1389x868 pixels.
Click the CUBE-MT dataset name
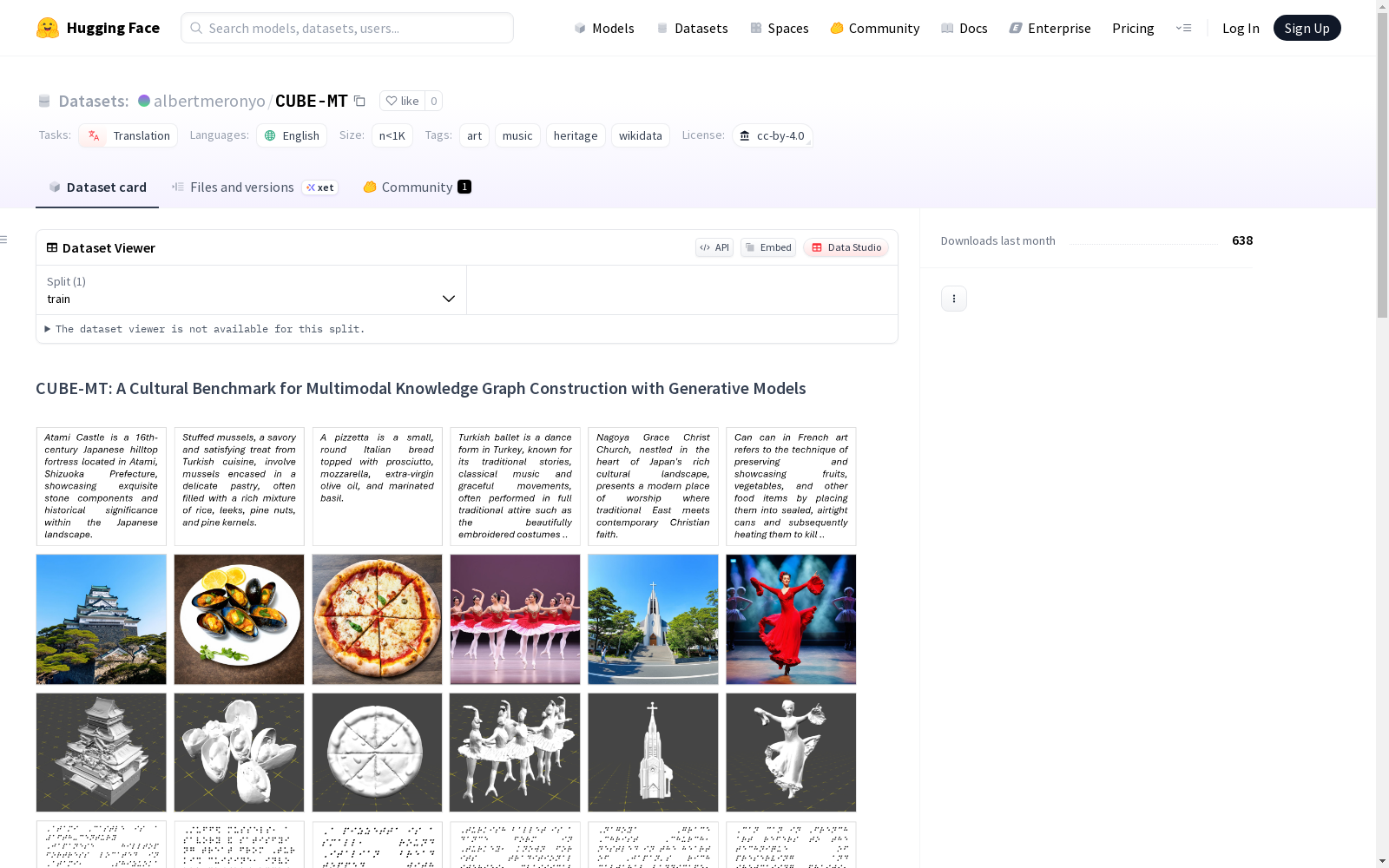point(312,101)
